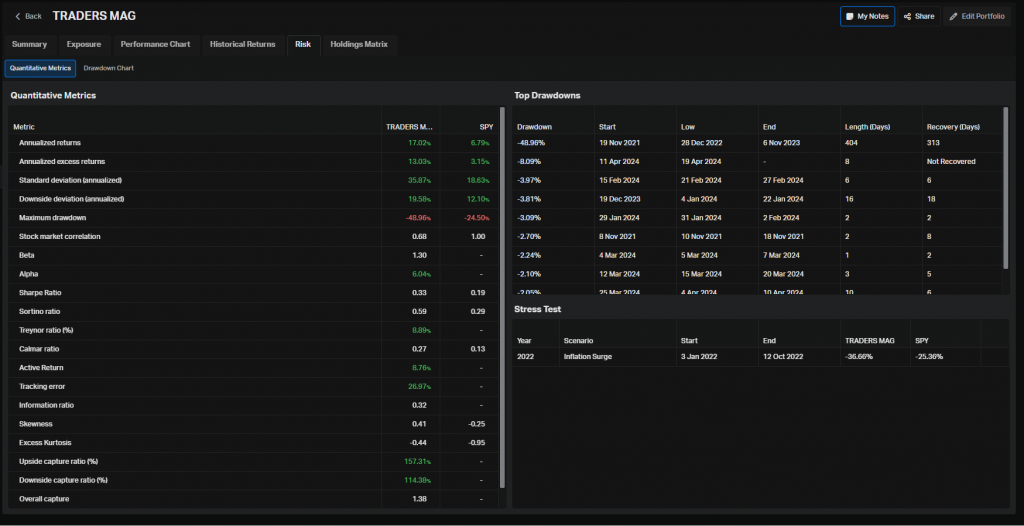Click Downside capture ratio value 114.38%
This screenshot has height=526, width=1024.
pos(417,480)
